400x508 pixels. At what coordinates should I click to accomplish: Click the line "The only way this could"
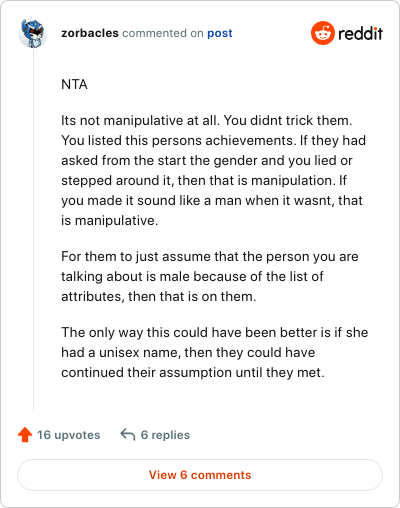pyautogui.click(x=215, y=332)
